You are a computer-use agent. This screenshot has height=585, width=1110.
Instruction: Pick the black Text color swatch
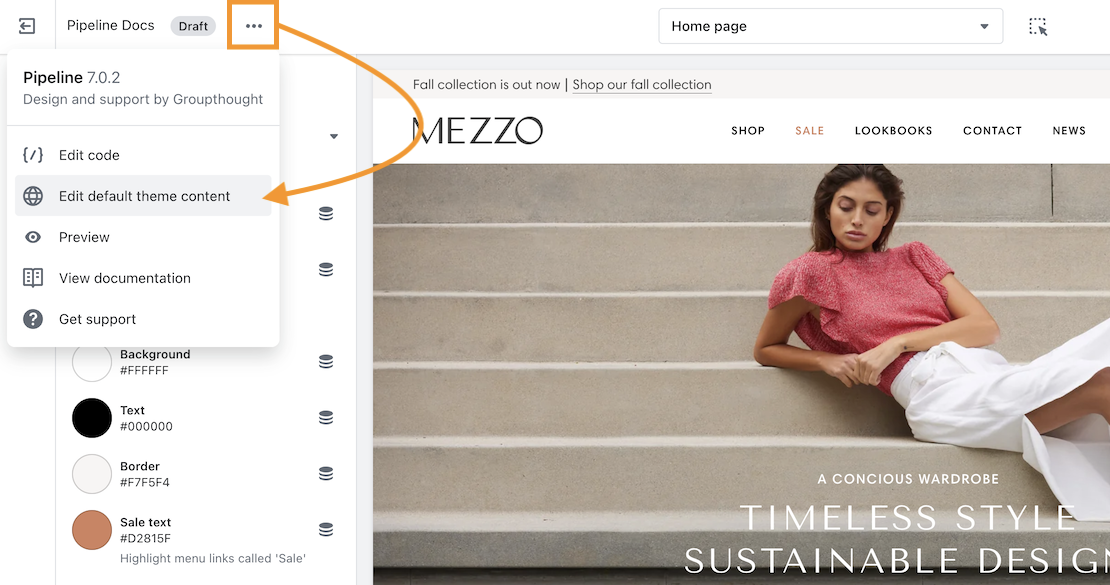[92, 418]
